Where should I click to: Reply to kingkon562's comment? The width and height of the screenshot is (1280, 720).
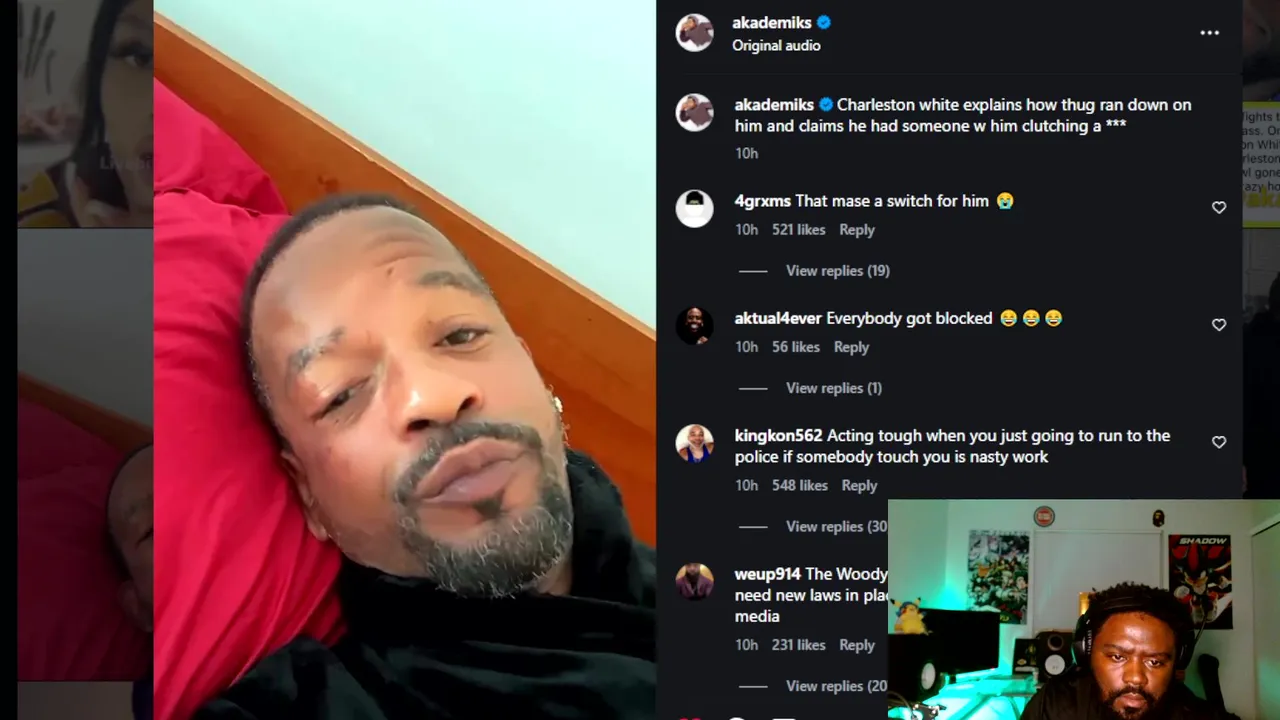point(859,486)
